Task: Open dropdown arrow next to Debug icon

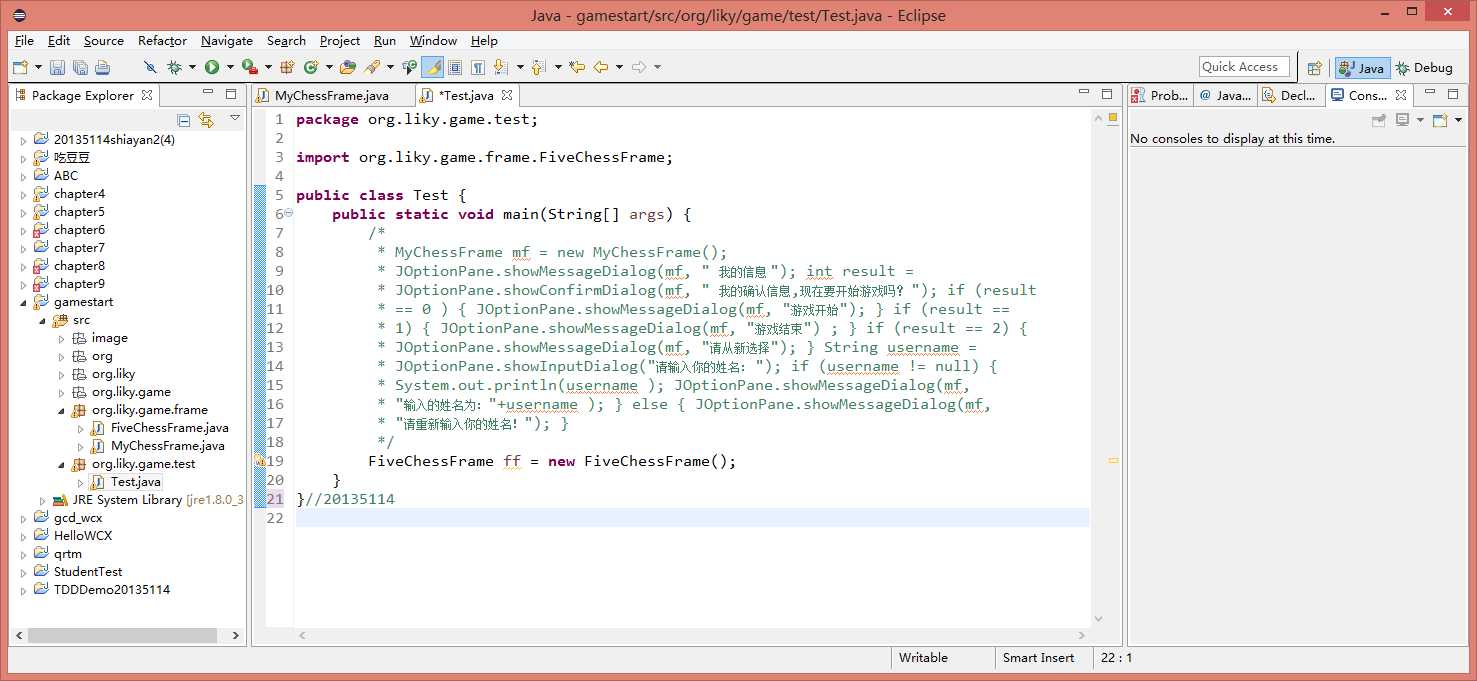Action: 191,67
